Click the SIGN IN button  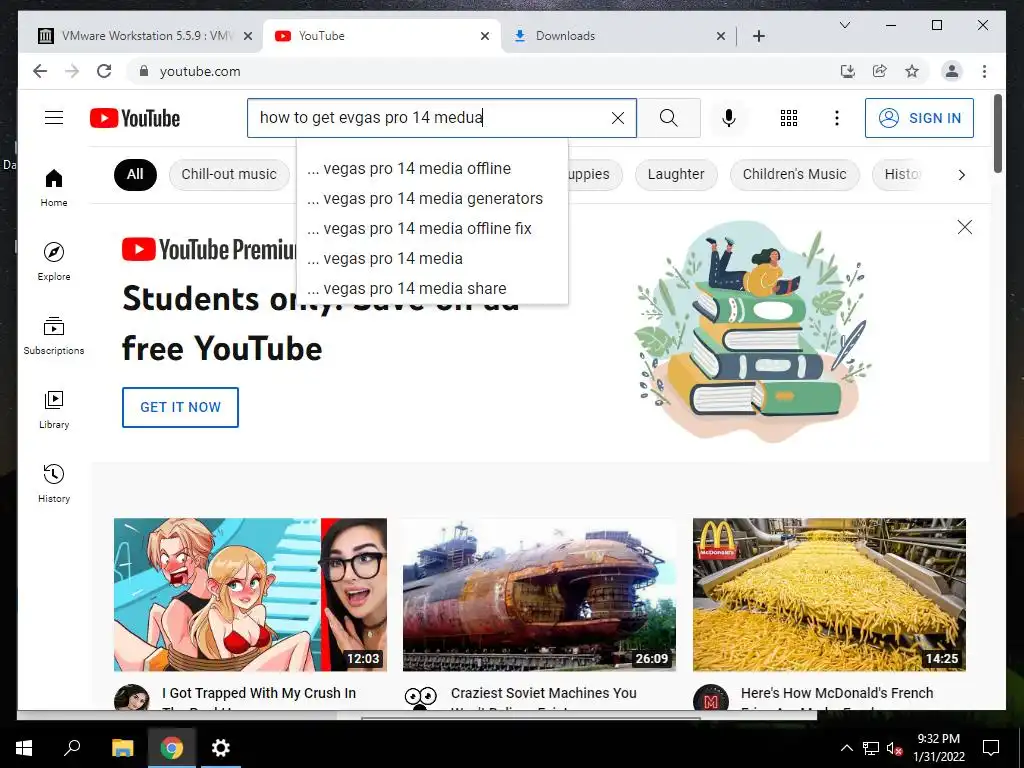(919, 118)
